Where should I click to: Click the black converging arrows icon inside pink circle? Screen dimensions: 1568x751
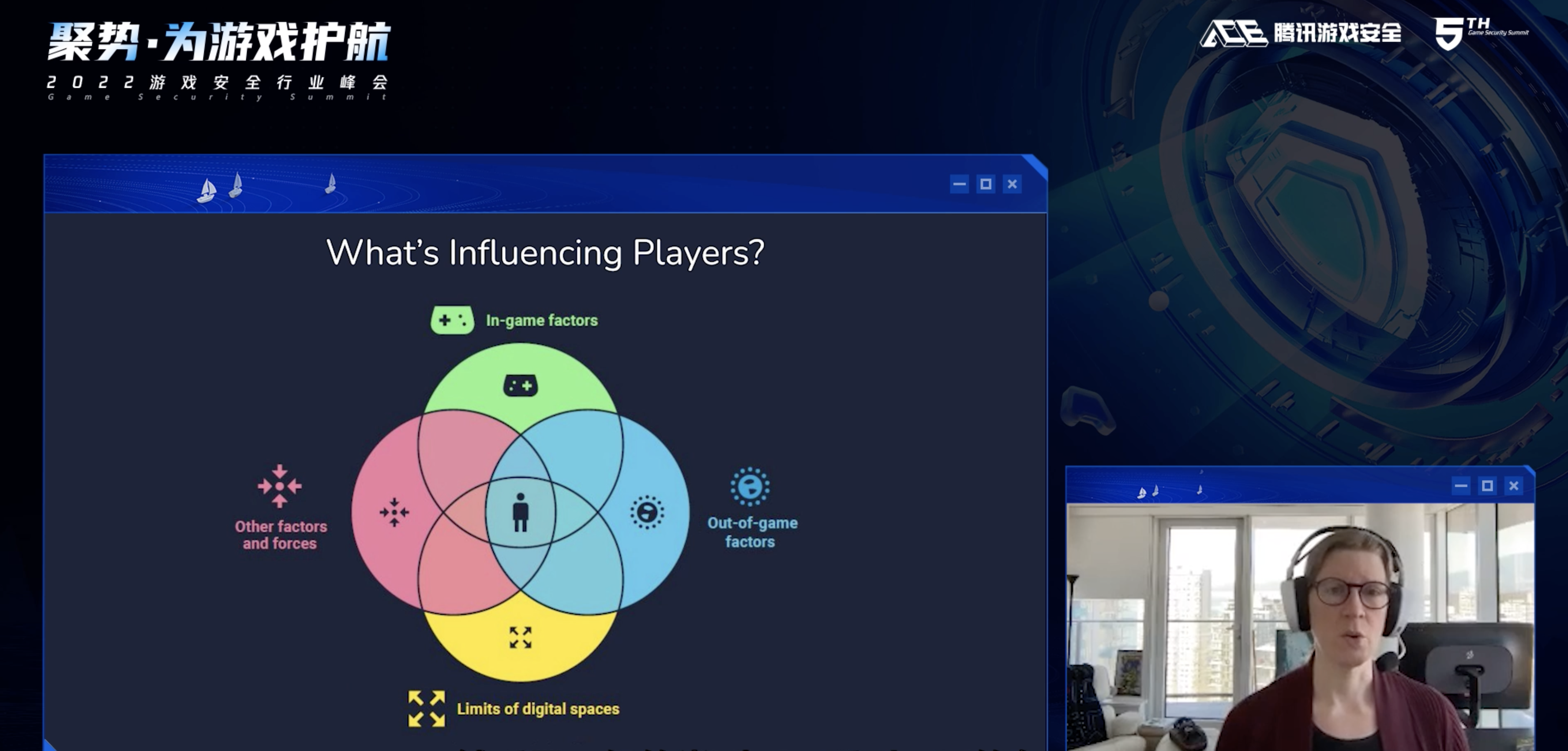point(394,512)
